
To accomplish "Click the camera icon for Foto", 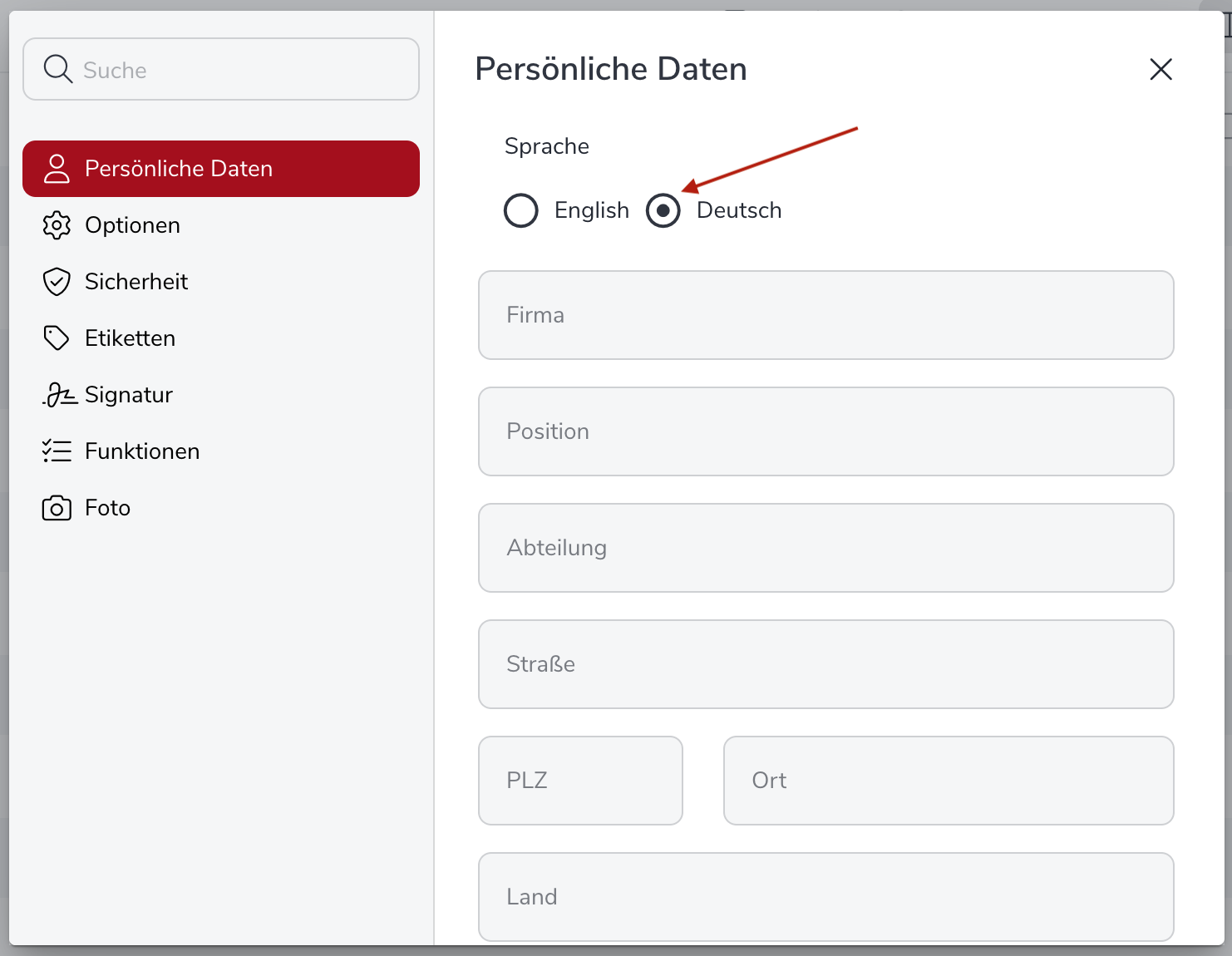I will (57, 508).
